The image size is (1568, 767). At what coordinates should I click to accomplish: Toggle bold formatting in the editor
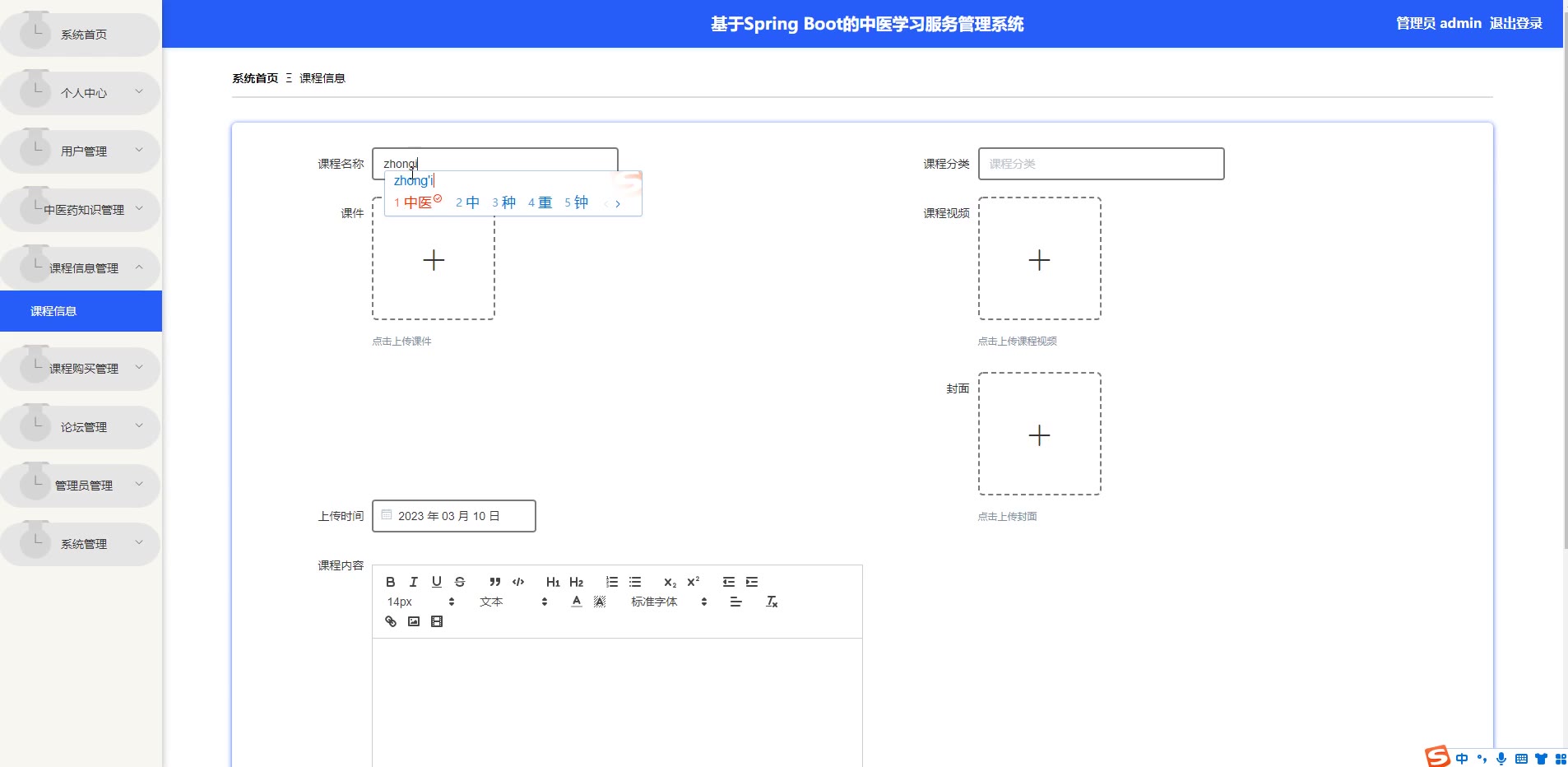391,582
